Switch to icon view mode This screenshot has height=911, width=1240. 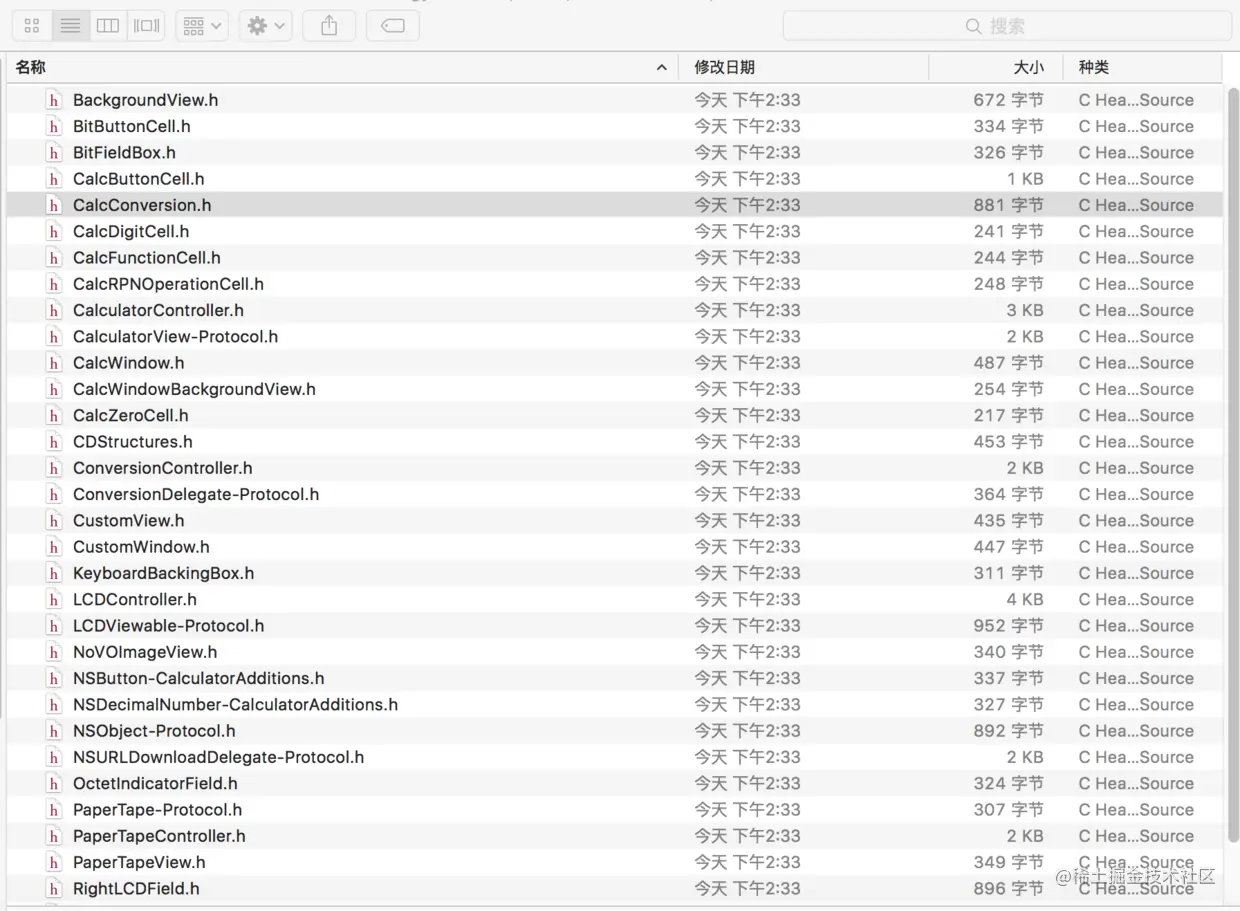click(32, 26)
